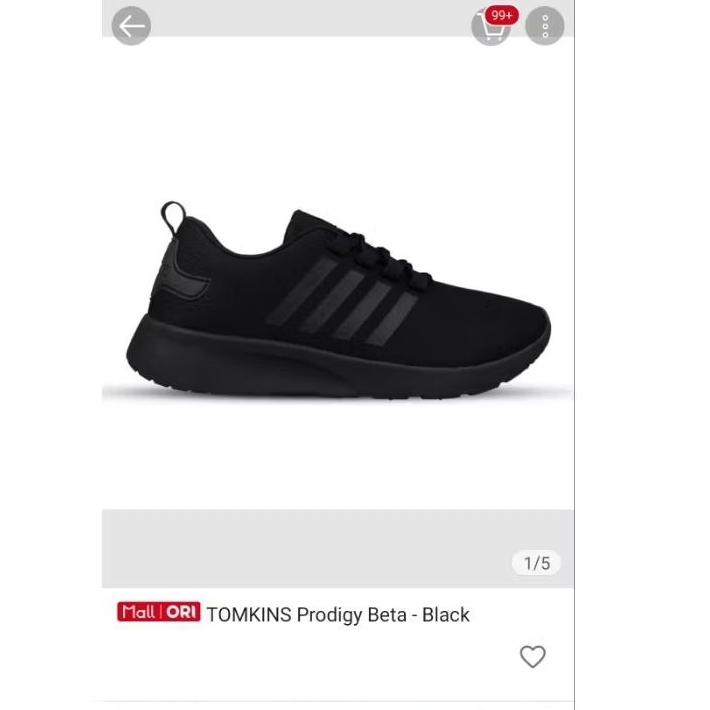
Task: Open the shopping cart
Action: point(491,28)
